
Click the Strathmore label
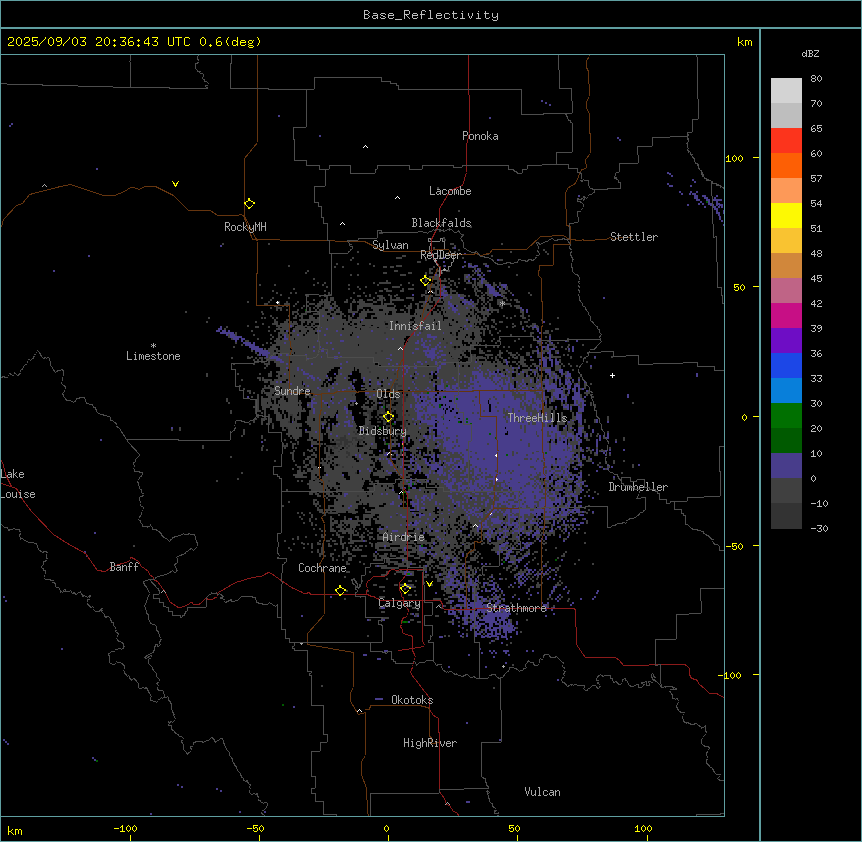[x=516, y=608]
